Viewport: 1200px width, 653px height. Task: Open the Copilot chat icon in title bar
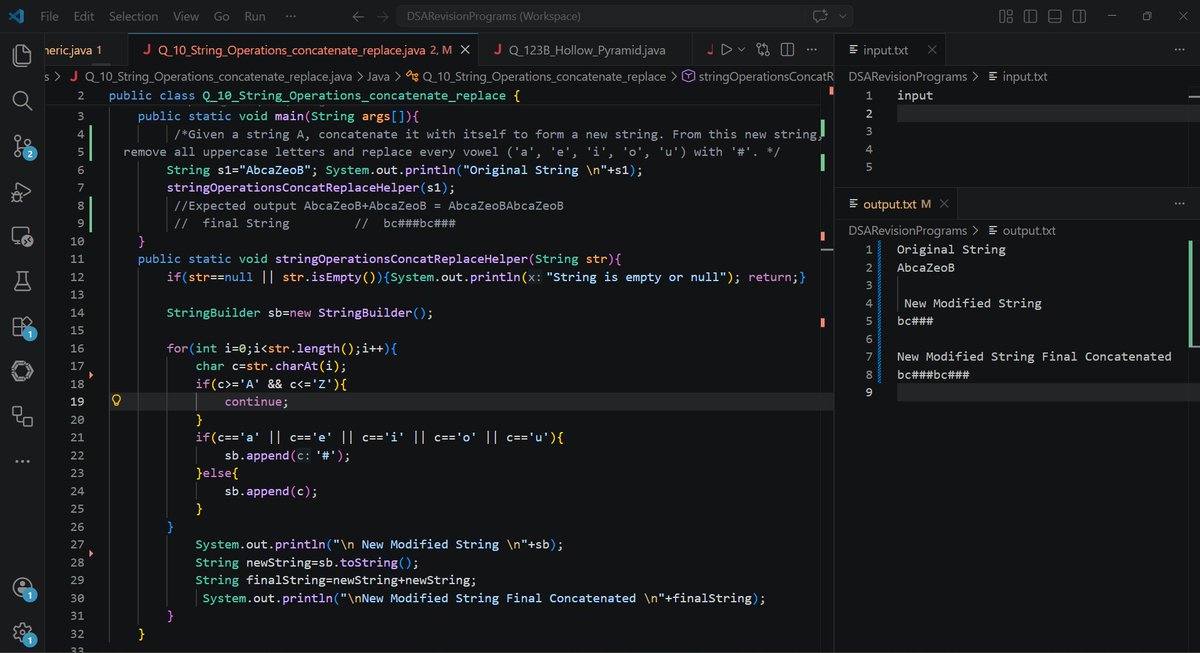821,16
